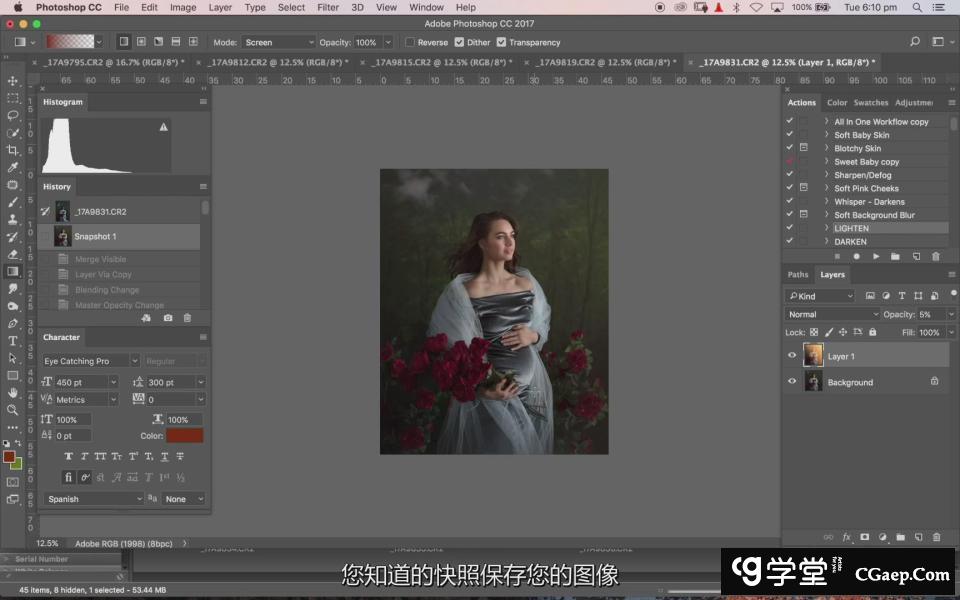This screenshot has width=960, height=600.
Task: Expand the Soft Baby Skin action
Action: pyautogui.click(x=827, y=135)
